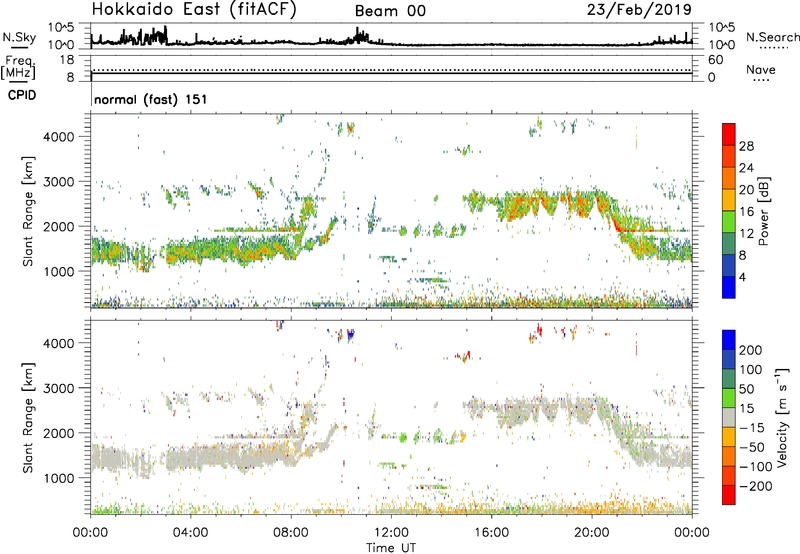Click the '60' Nave axis value
Viewport: 800px width, 554px height.
pos(715,60)
